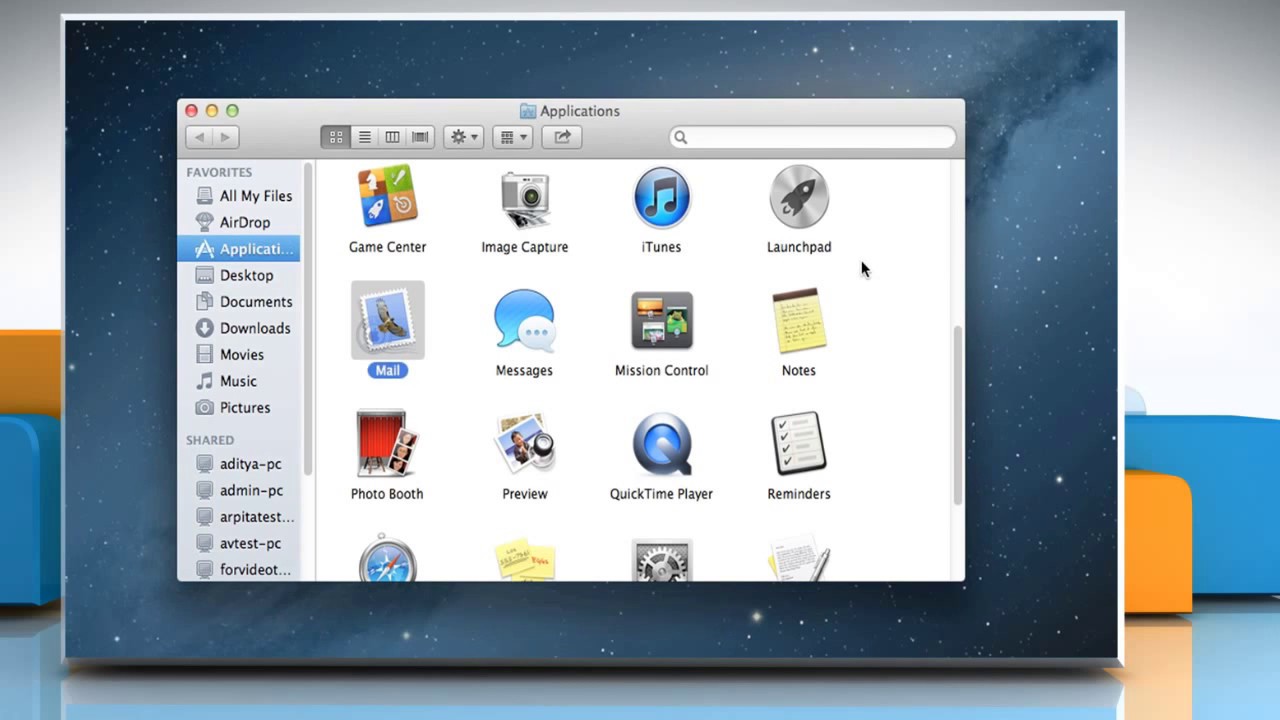Select the Mission Control icon
1280x720 pixels.
pos(661,321)
